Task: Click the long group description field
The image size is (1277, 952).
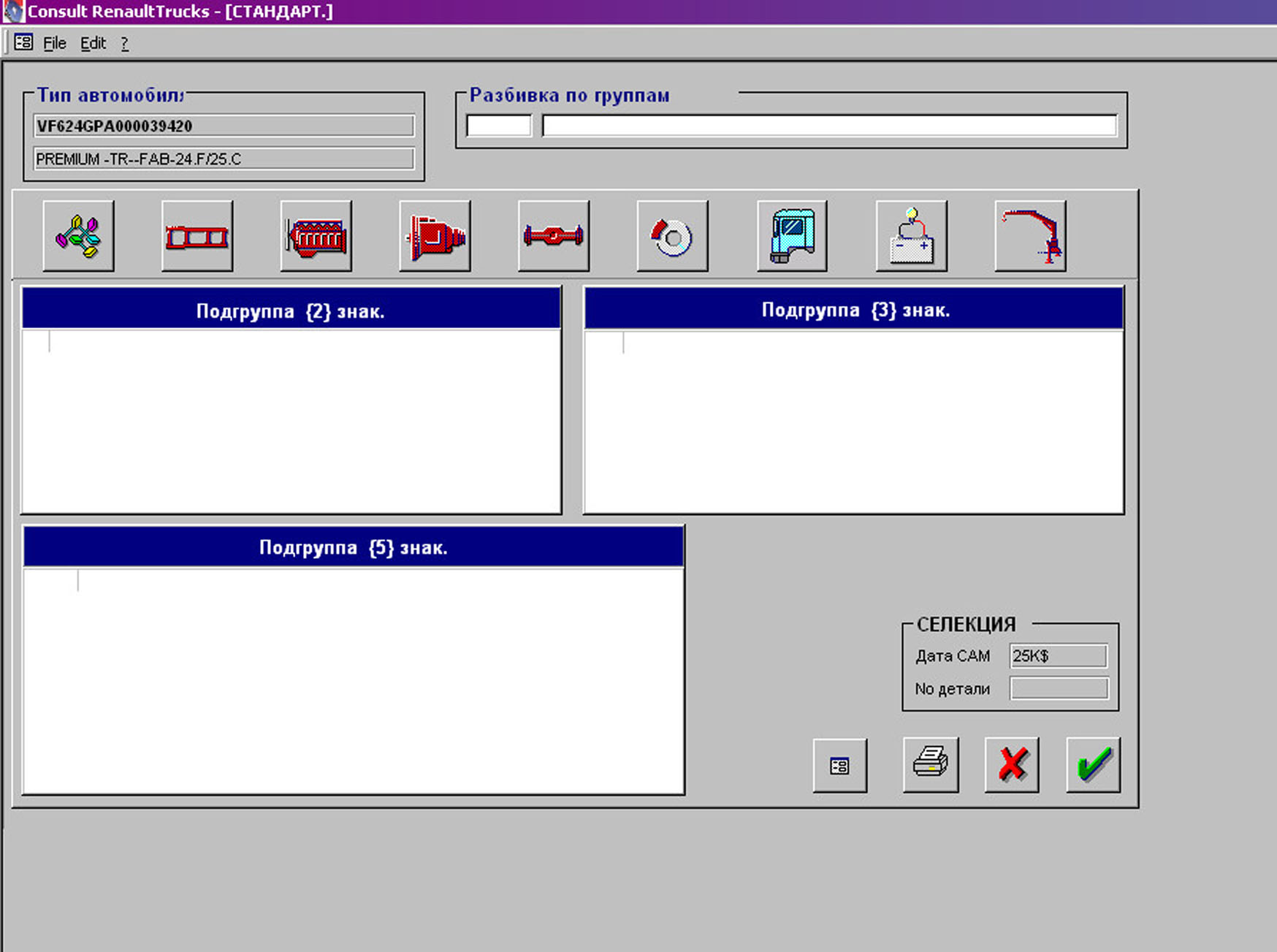Action: pos(829,126)
